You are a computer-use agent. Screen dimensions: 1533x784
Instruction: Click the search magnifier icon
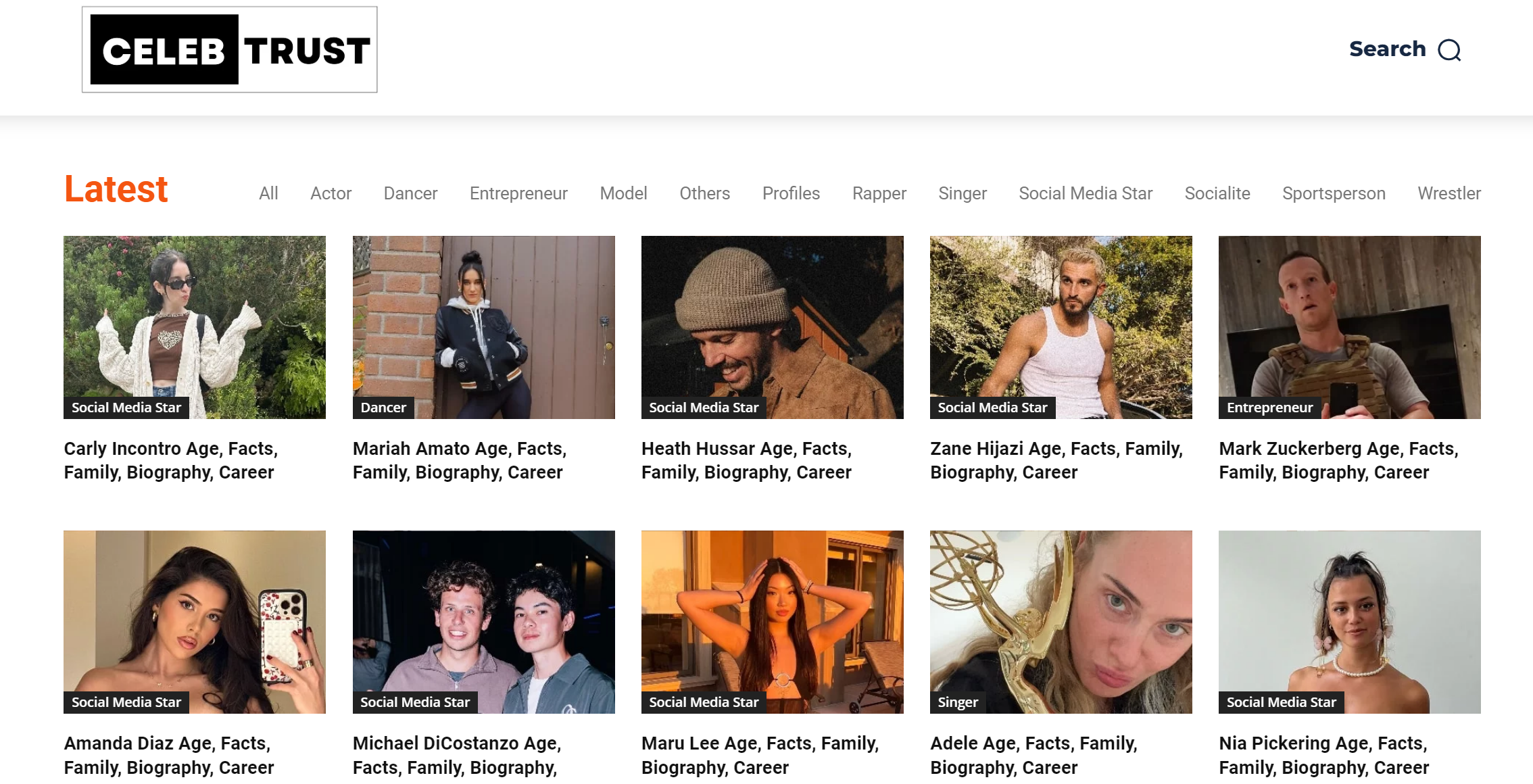(x=1449, y=50)
